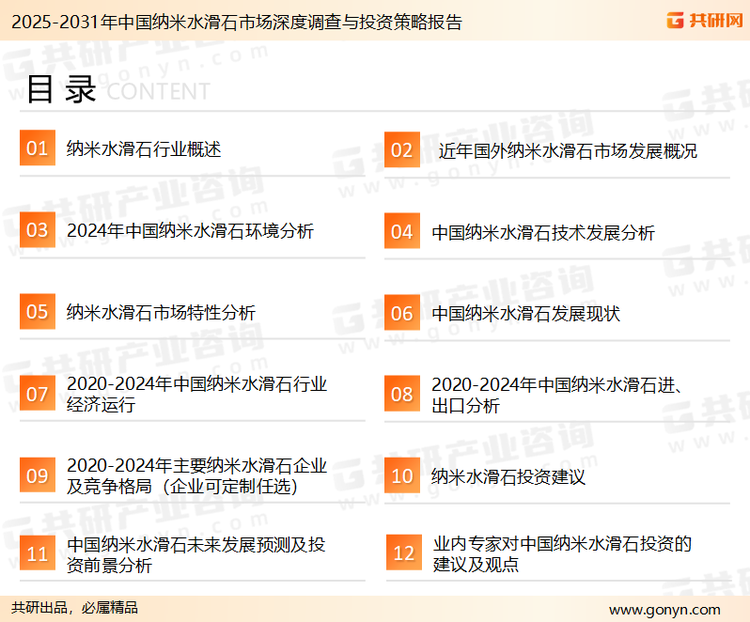Select chapter title 近年国外纳米水滑石市场发展概况

point(567,151)
